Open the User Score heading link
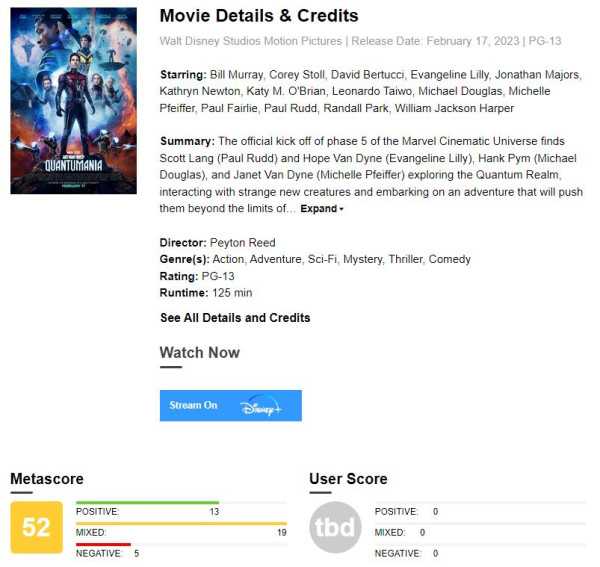The height and width of the screenshot is (567, 600). click(348, 479)
